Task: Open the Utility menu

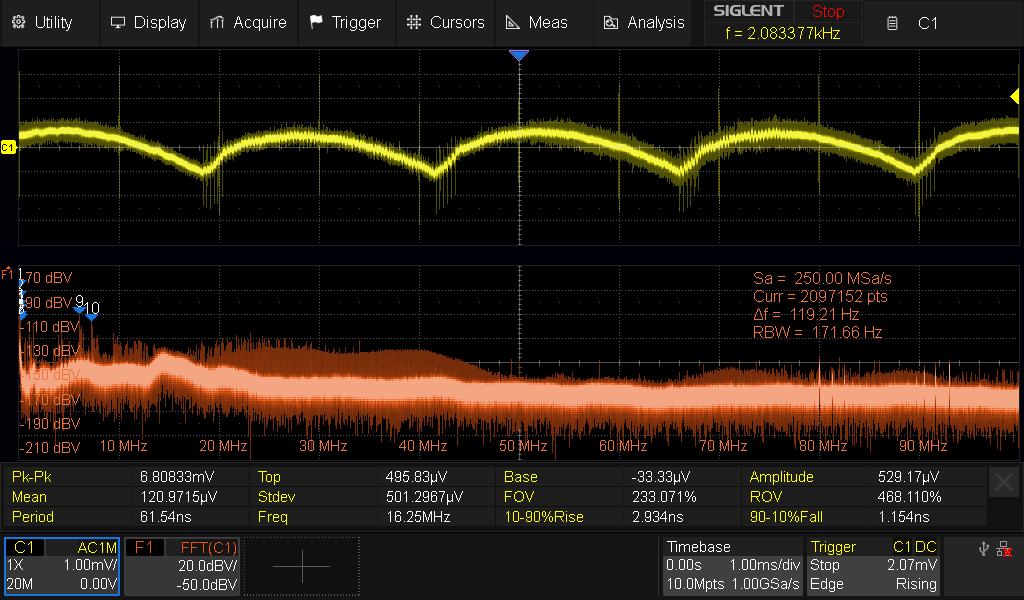Action: (42, 22)
